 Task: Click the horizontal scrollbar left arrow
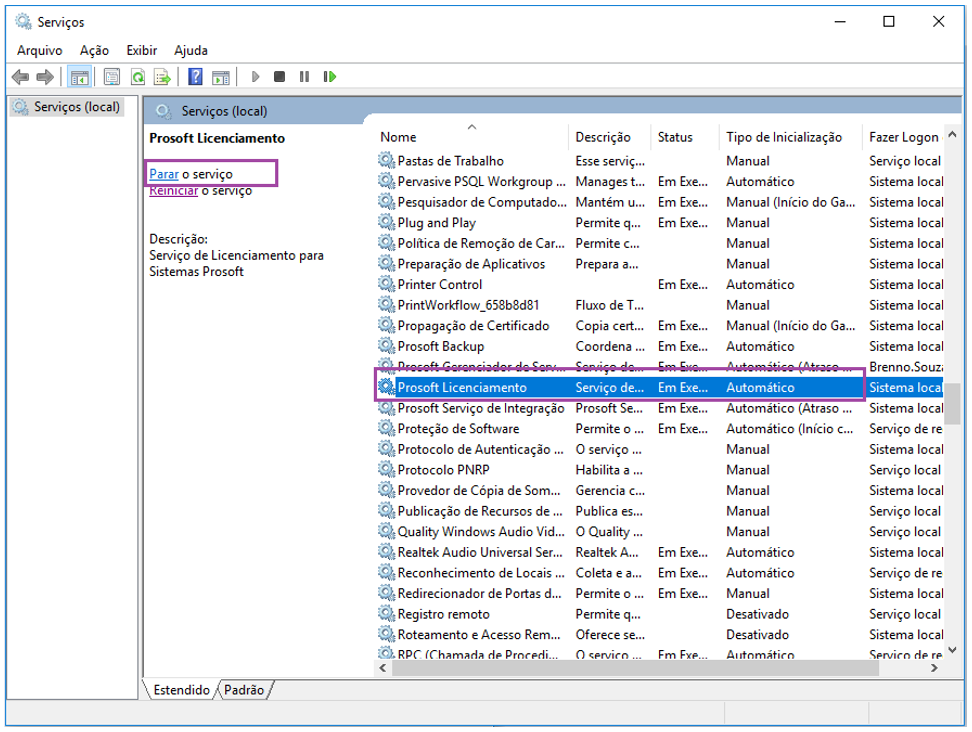(382, 668)
